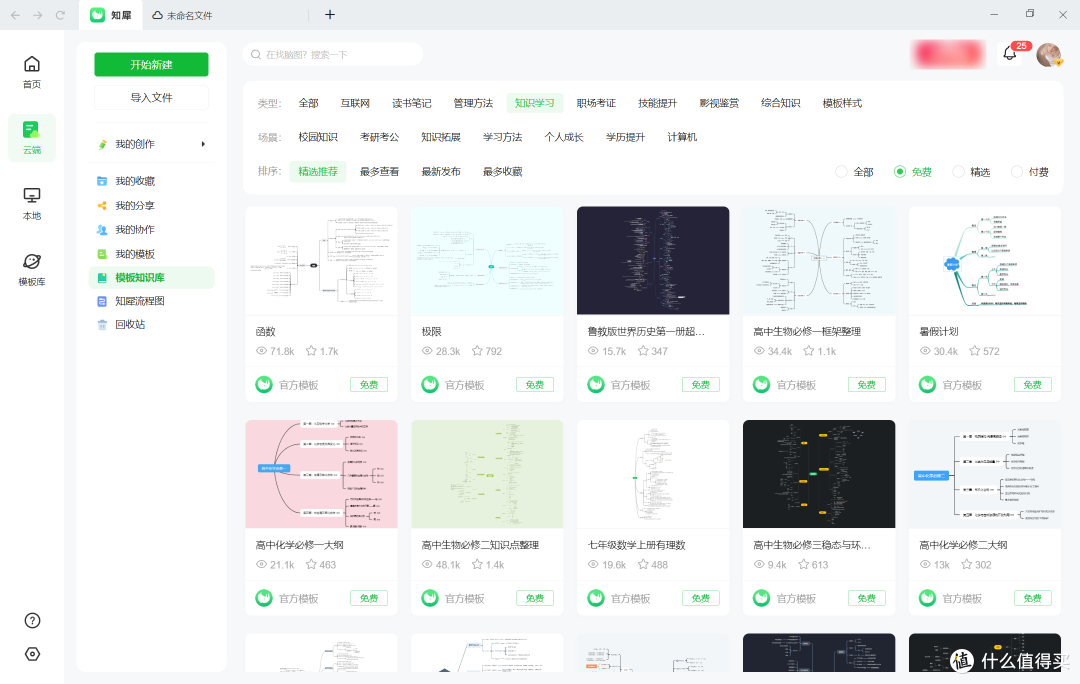Filter scene by 计算机
This screenshot has width=1080, height=684.
tap(682, 137)
